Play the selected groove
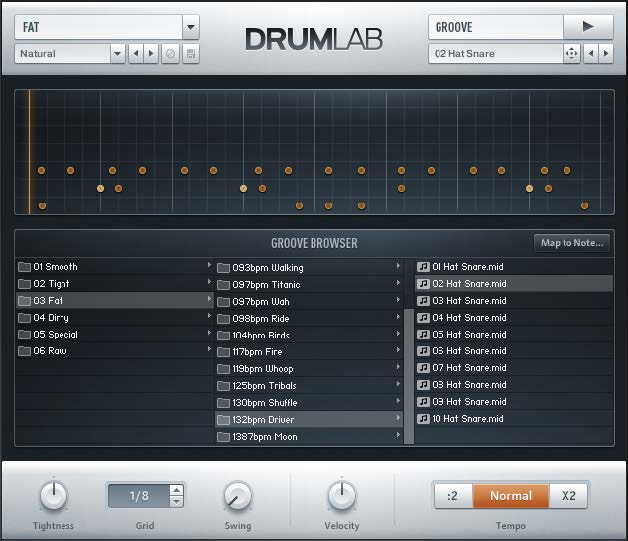This screenshot has width=628, height=541. pyautogui.click(x=588, y=27)
